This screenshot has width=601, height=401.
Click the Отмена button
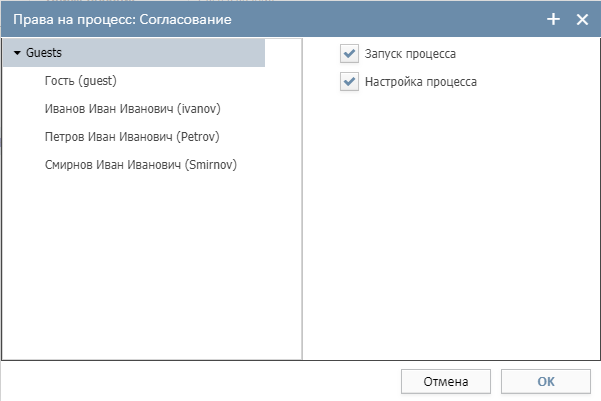coord(446,381)
